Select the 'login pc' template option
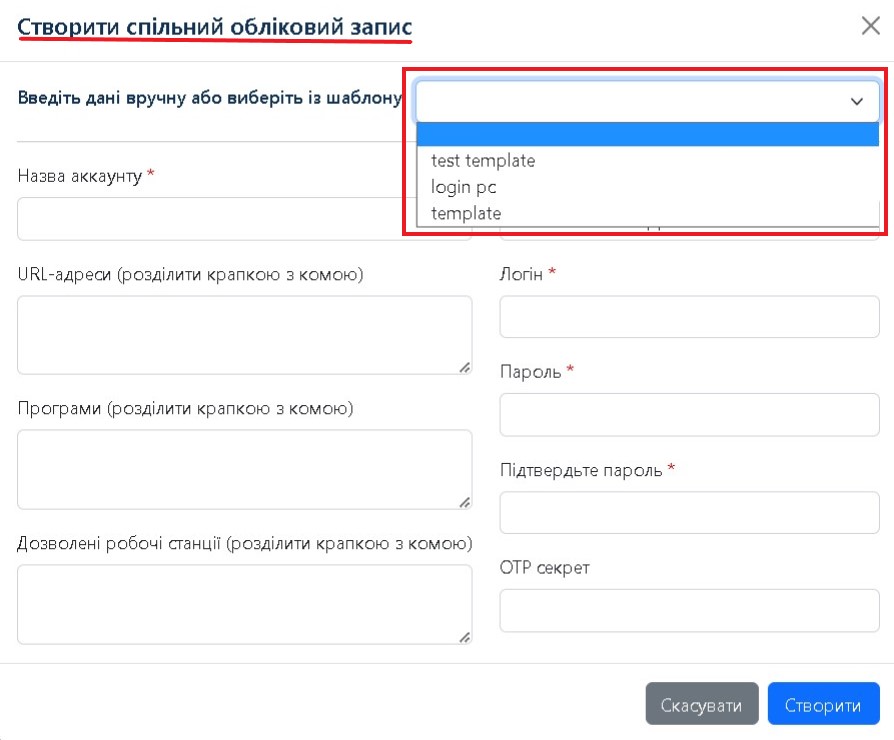The image size is (894, 740). coord(464,187)
